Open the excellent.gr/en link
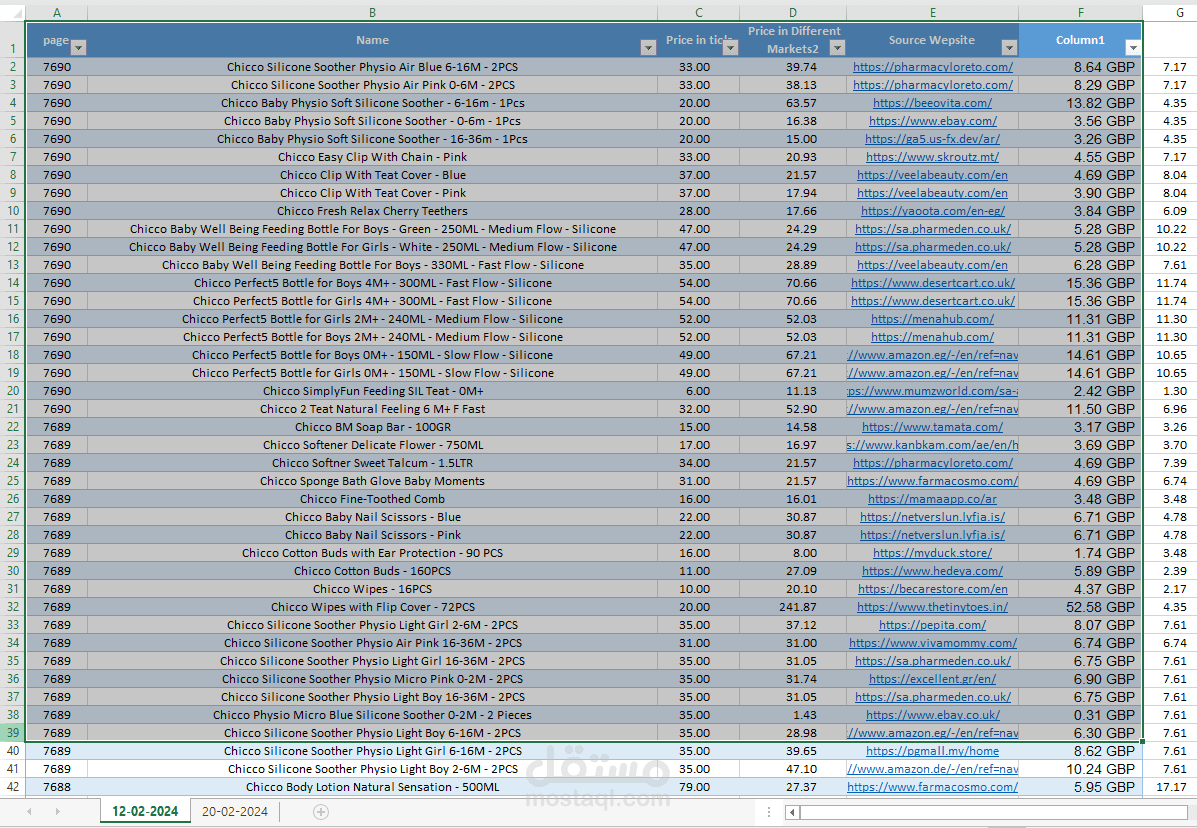The image size is (1197, 828). (933, 679)
